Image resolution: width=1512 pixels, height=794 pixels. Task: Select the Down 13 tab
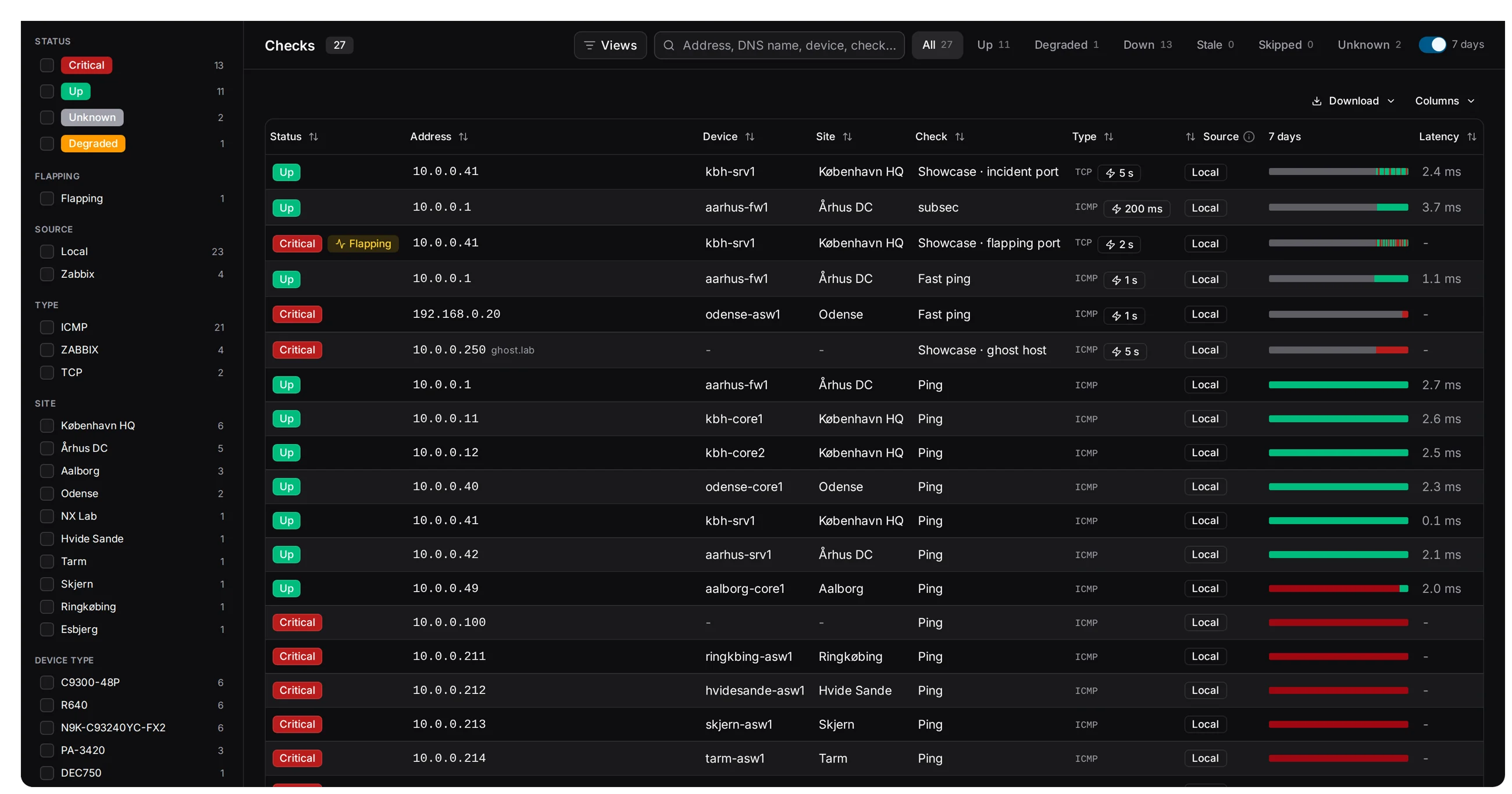(1147, 45)
